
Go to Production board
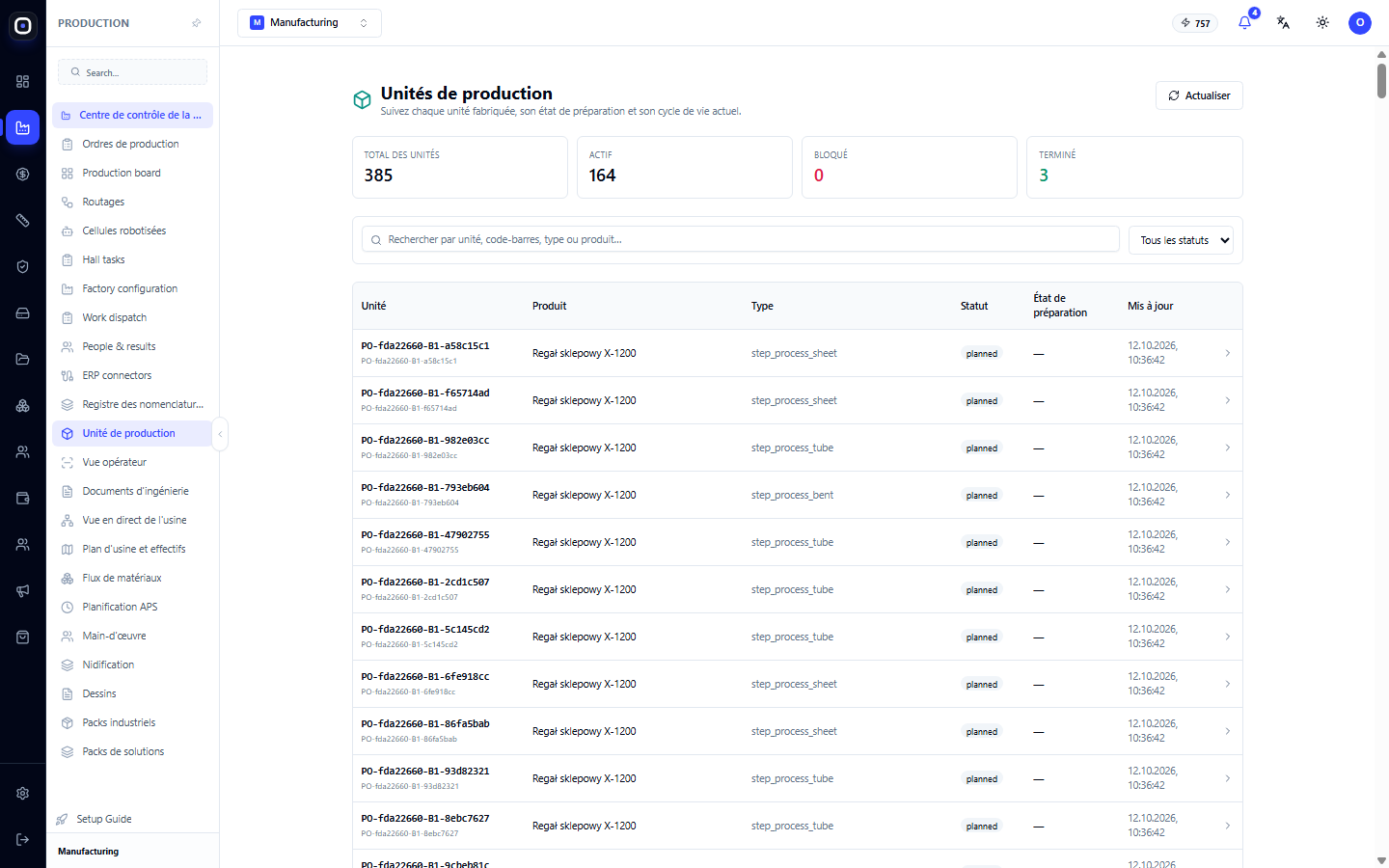point(132,174)
